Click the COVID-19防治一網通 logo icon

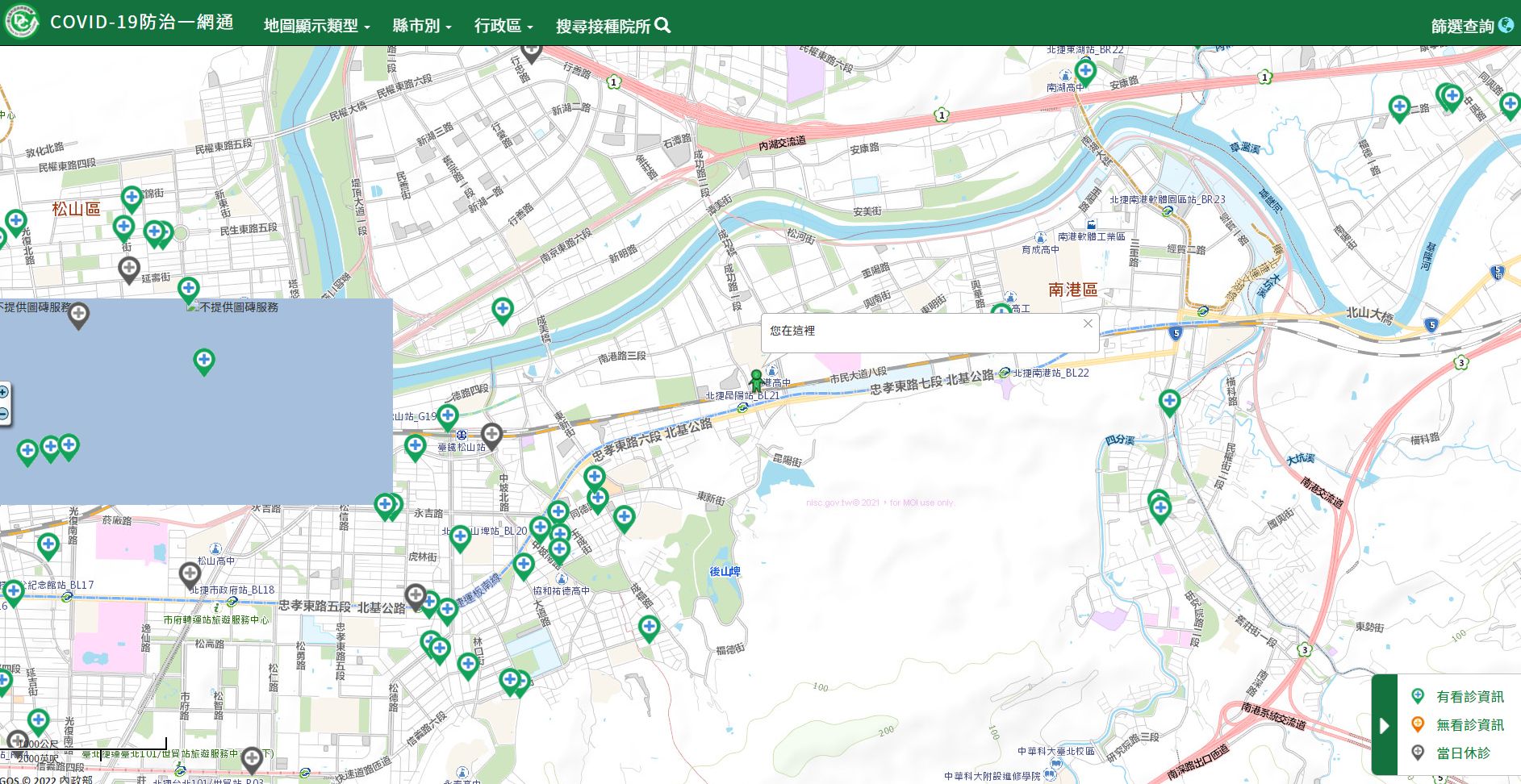[x=21, y=22]
